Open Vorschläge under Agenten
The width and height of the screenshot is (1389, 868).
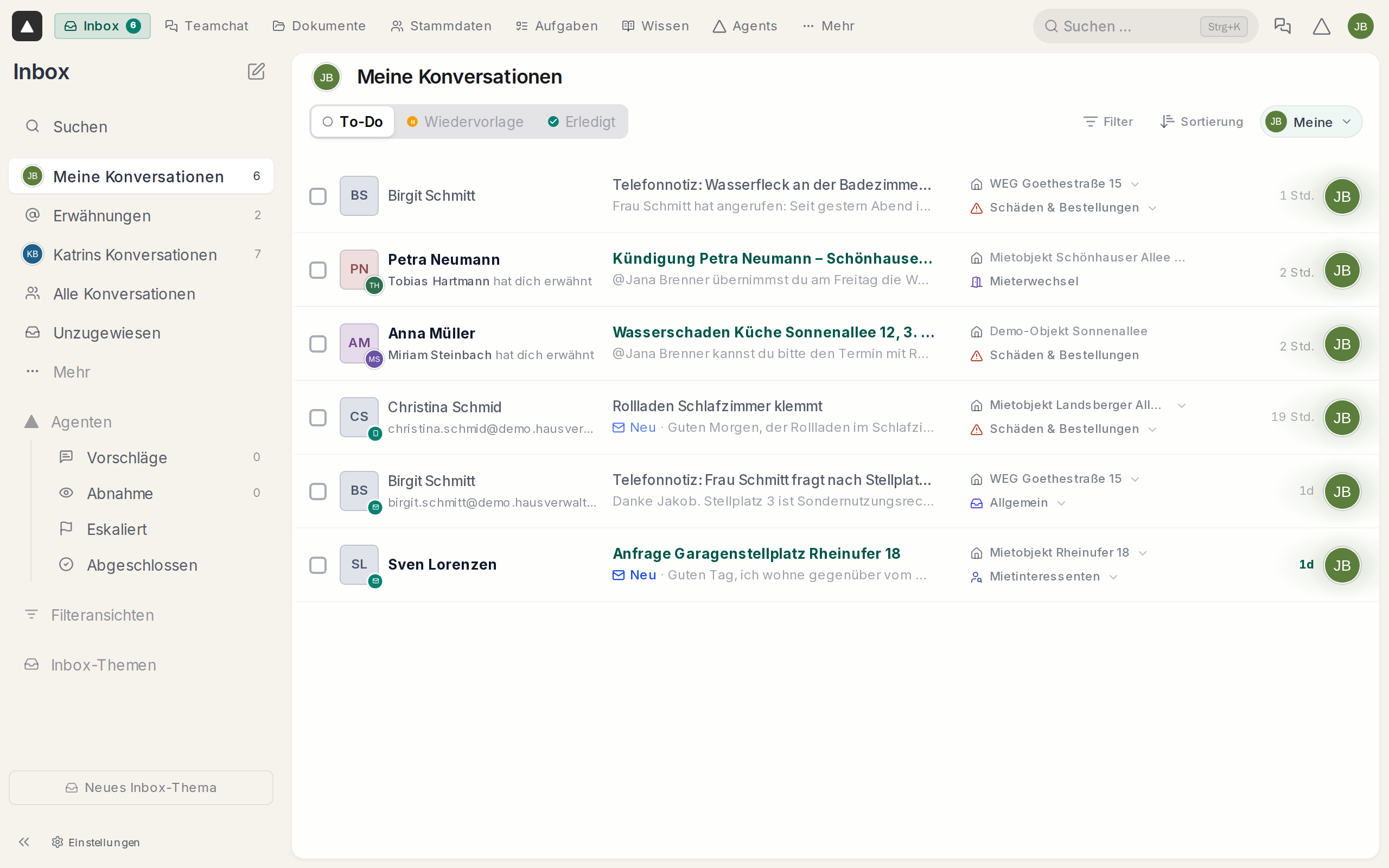click(160, 457)
